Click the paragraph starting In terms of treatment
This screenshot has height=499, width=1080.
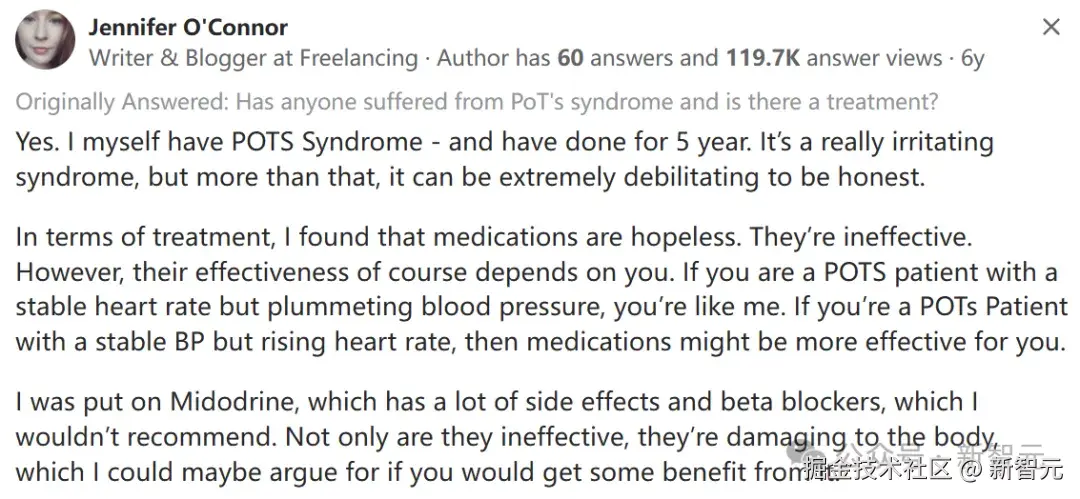click(x=541, y=289)
